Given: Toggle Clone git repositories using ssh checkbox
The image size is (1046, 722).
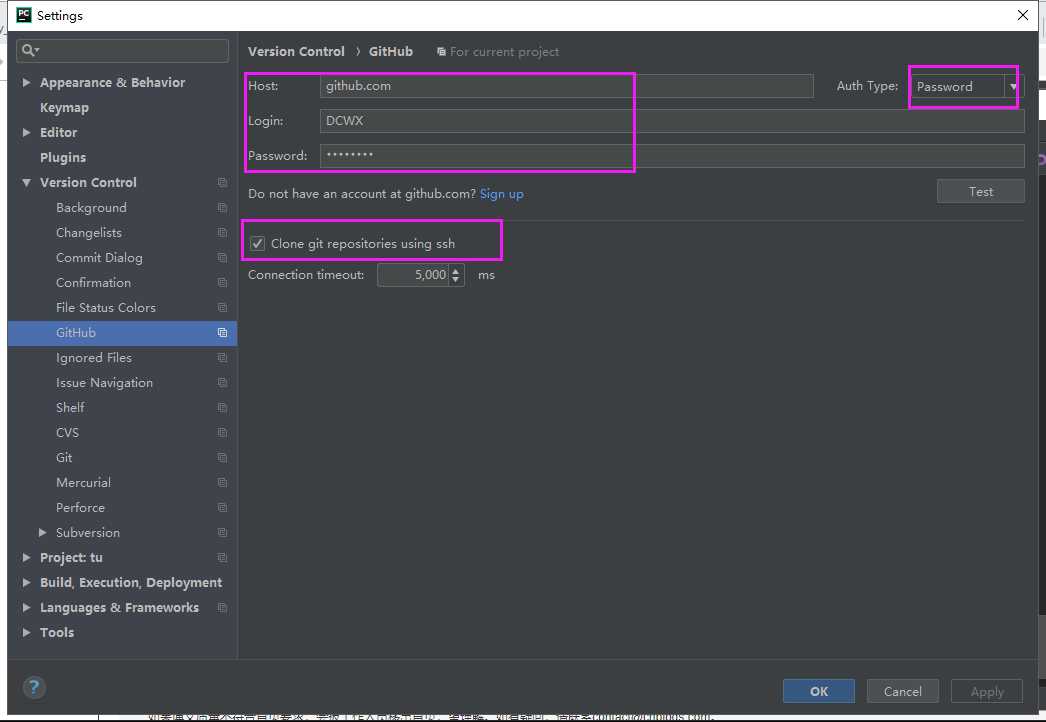Looking at the screenshot, I should coord(257,244).
